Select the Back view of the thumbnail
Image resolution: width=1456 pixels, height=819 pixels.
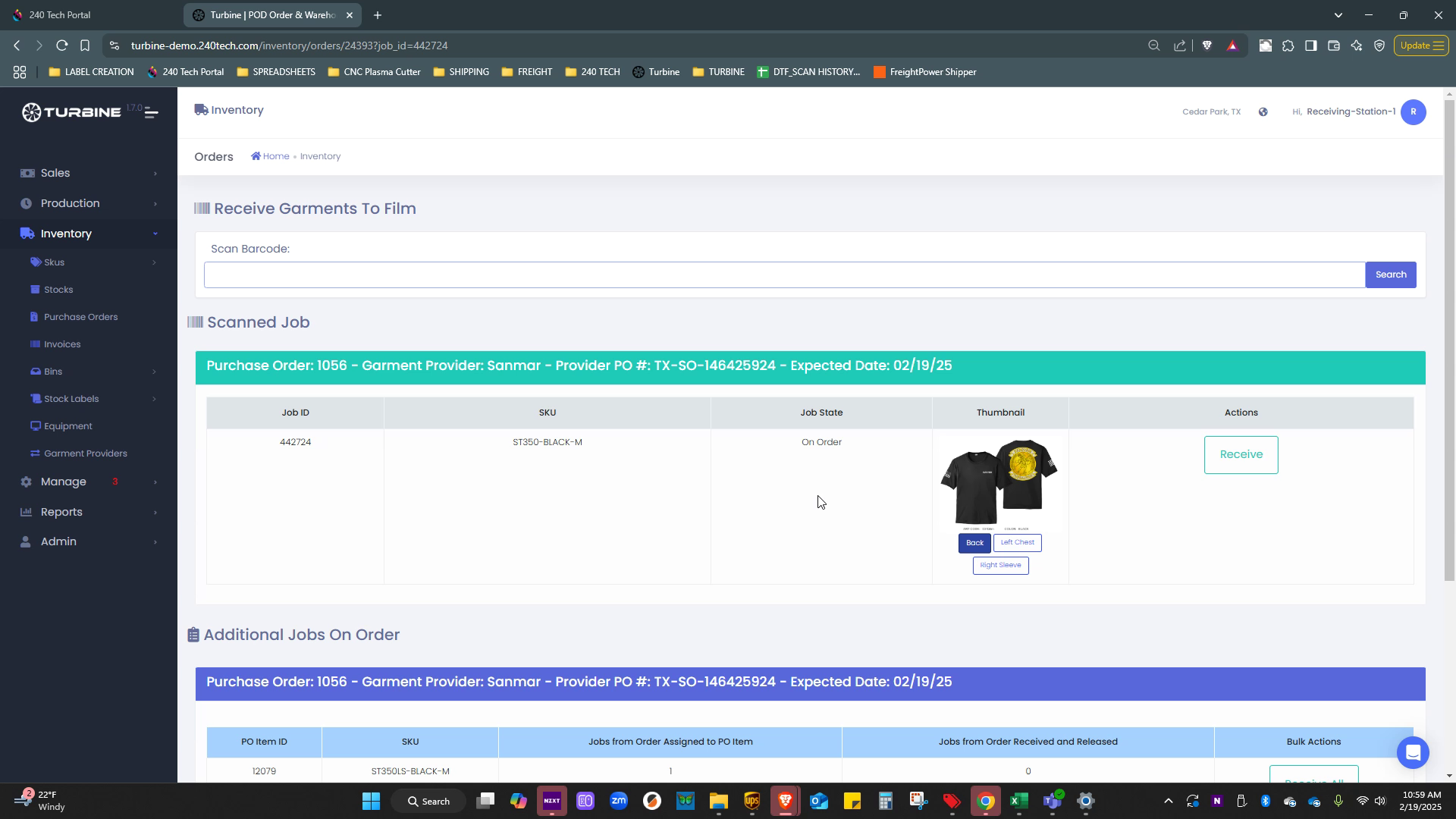click(x=974, y=543)
